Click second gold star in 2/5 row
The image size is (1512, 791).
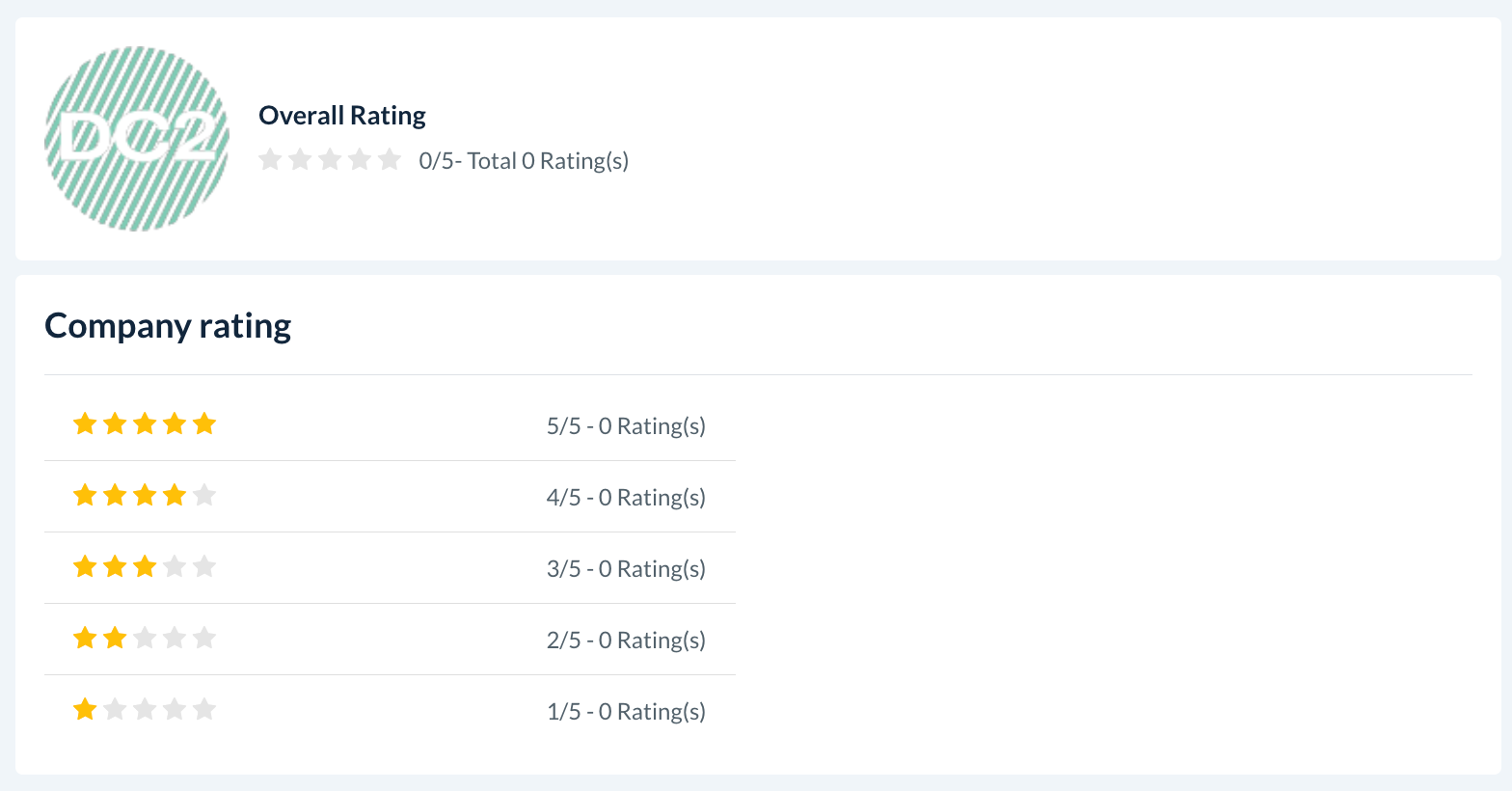(x=115, y=638)
